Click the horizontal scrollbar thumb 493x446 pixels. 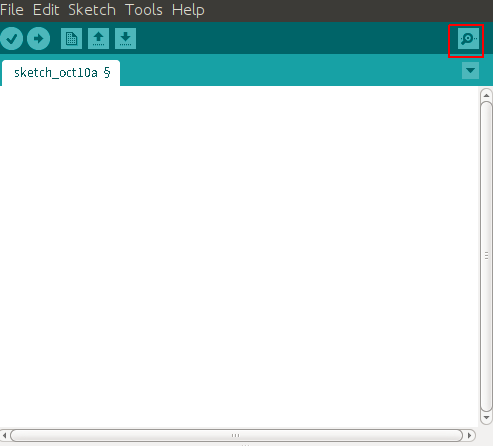pos(236,435)
